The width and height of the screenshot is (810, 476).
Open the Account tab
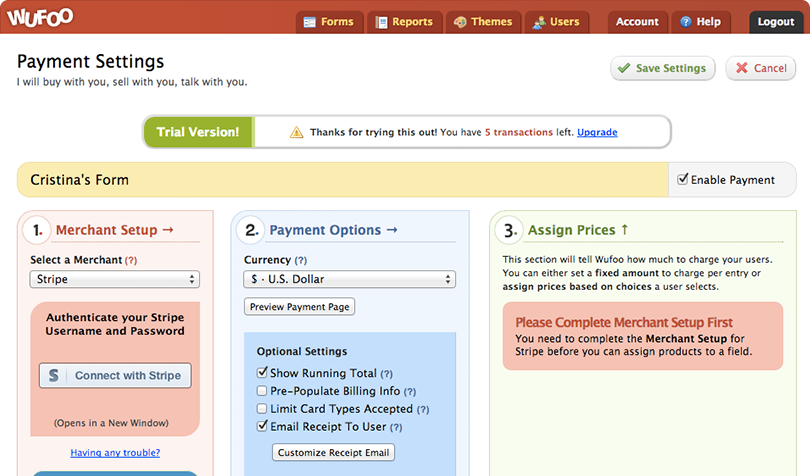(x=637, y=22)
